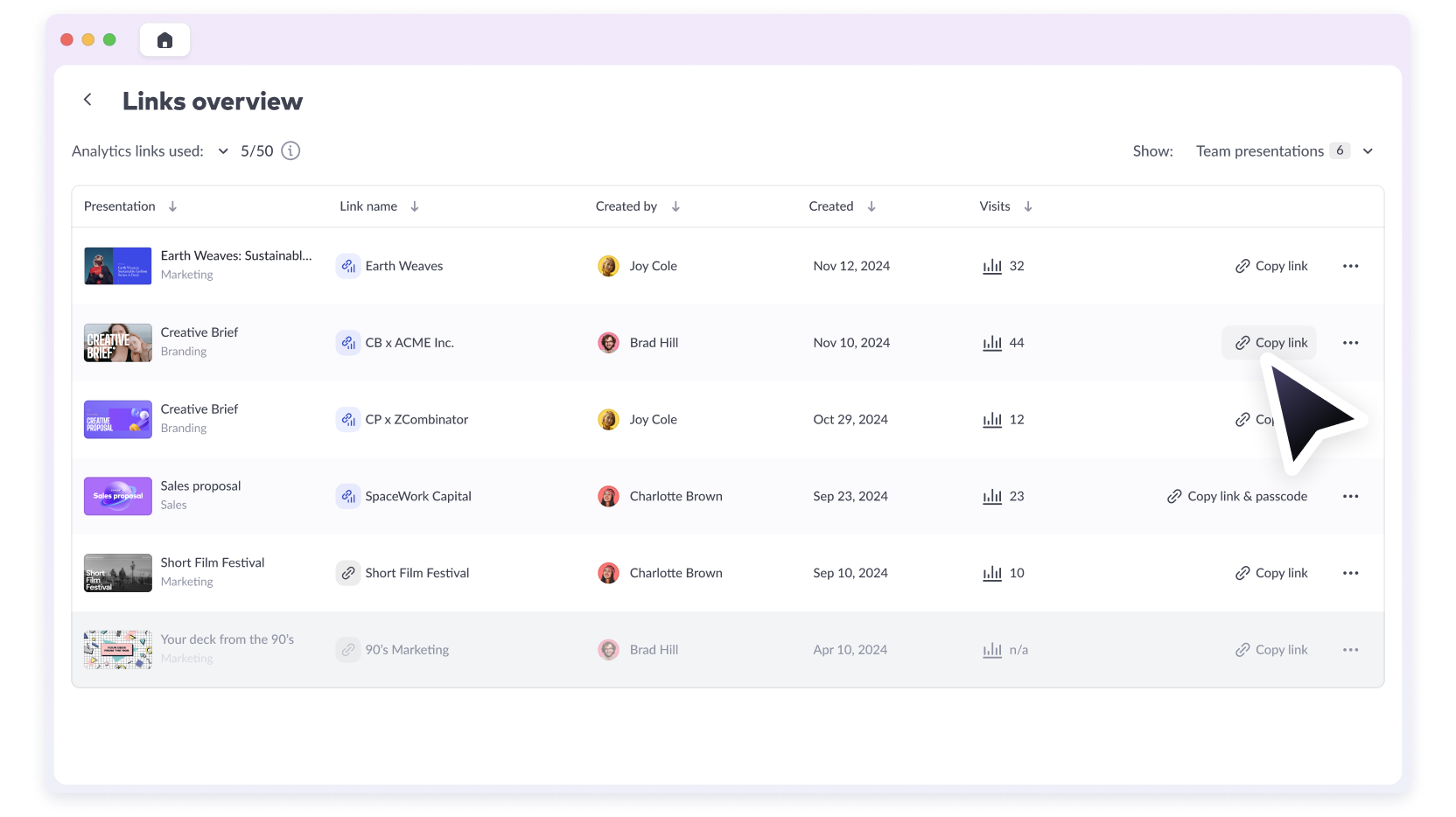Open Creative Brief thumbnail in CB x ACME row
This screenshot has height=817, width=1456.
[118, 343]
